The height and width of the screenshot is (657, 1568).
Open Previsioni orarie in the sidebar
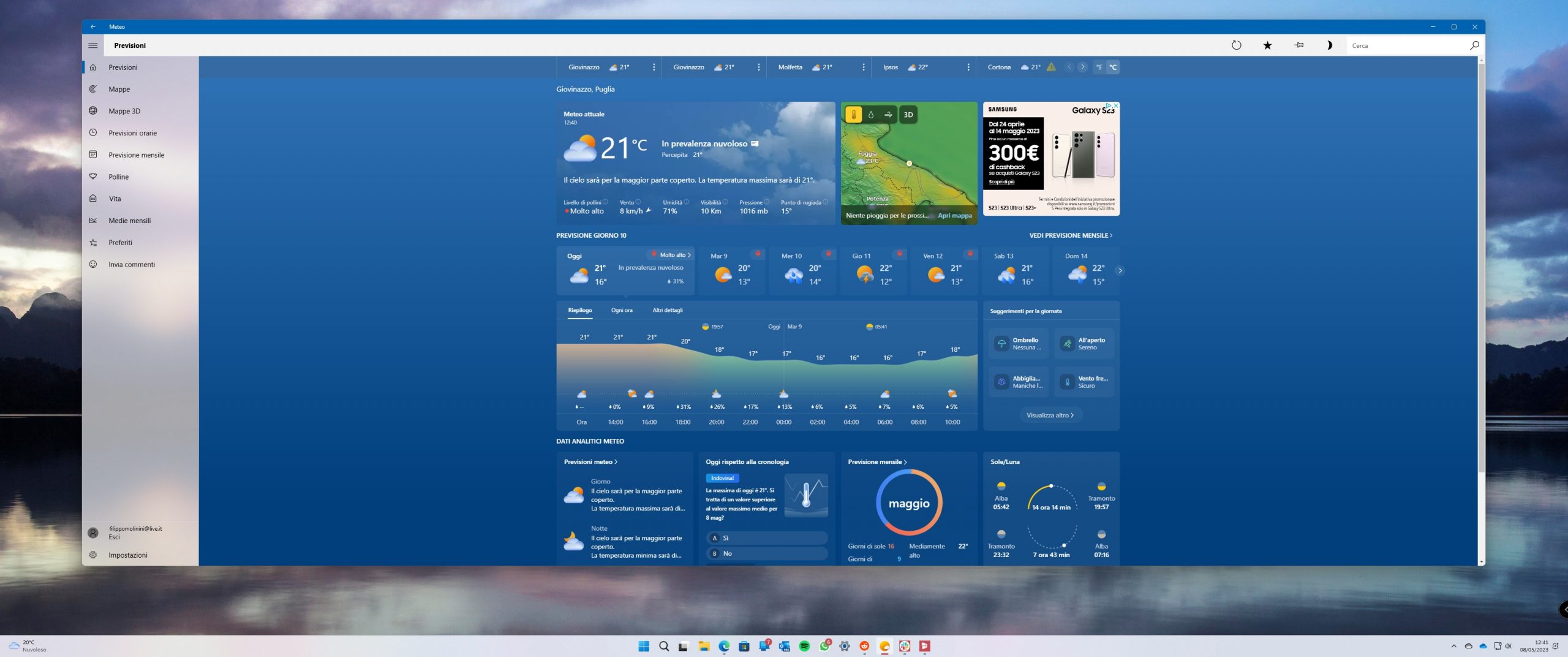pyautogui.click(x=140, y=133)
